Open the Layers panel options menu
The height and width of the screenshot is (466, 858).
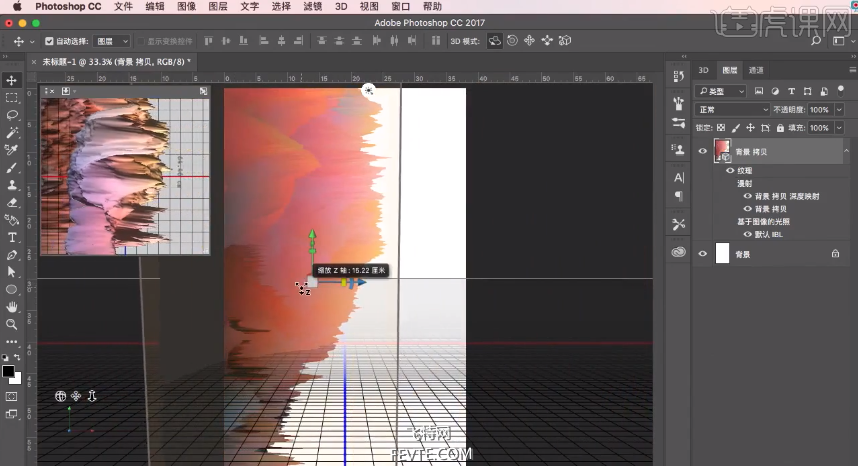point(852,70)
